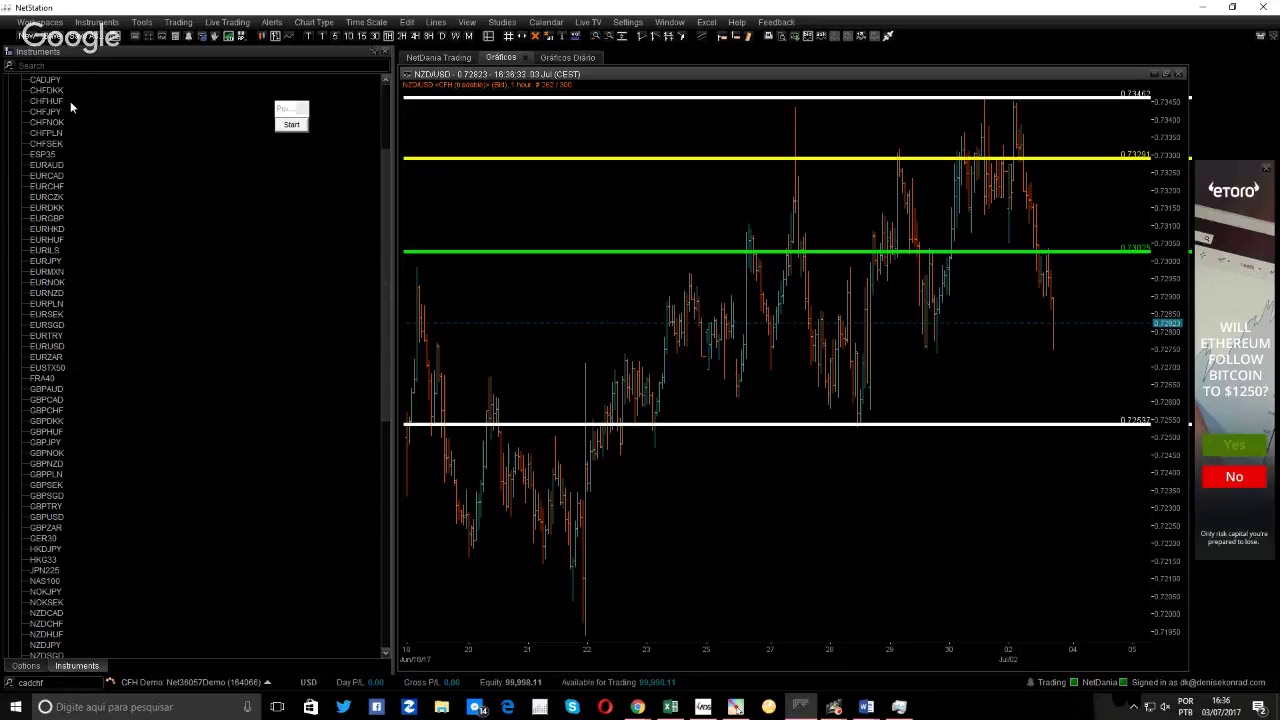The height and width of the screenshot is (720, 1280).
Task: Open Word from the taskbar
Action: 866,707
